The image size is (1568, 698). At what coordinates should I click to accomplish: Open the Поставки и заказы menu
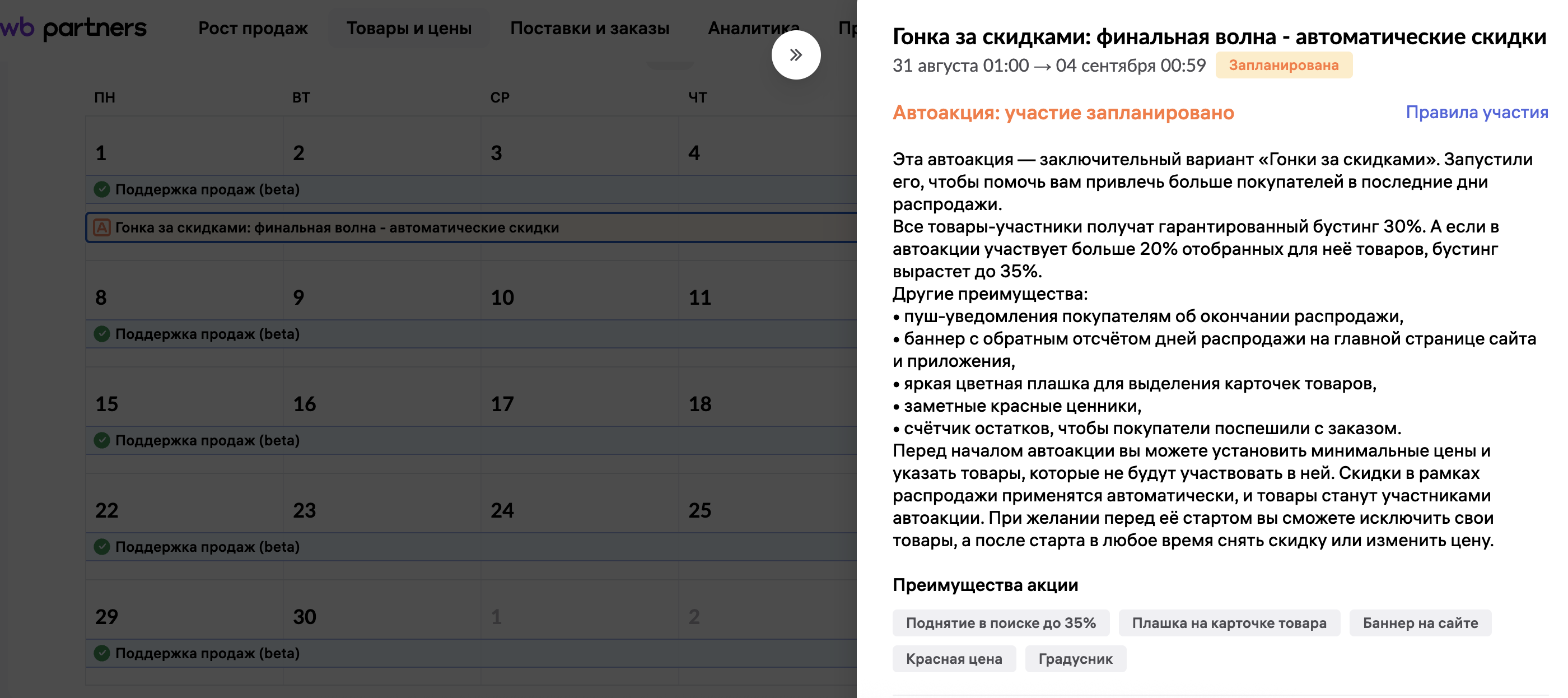click(589, 28)
